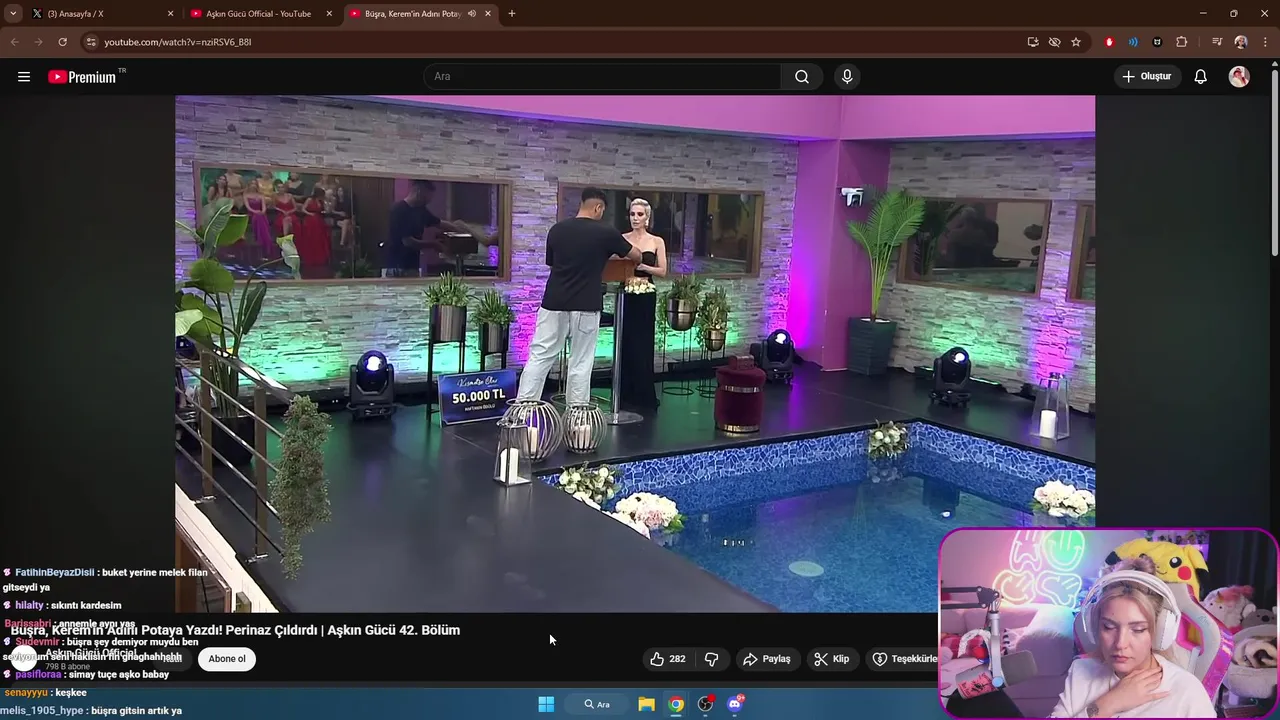The image size is (1280, 720).
Task: Mute the playing tab via speaker icon
Action: (x=472, y=14)
